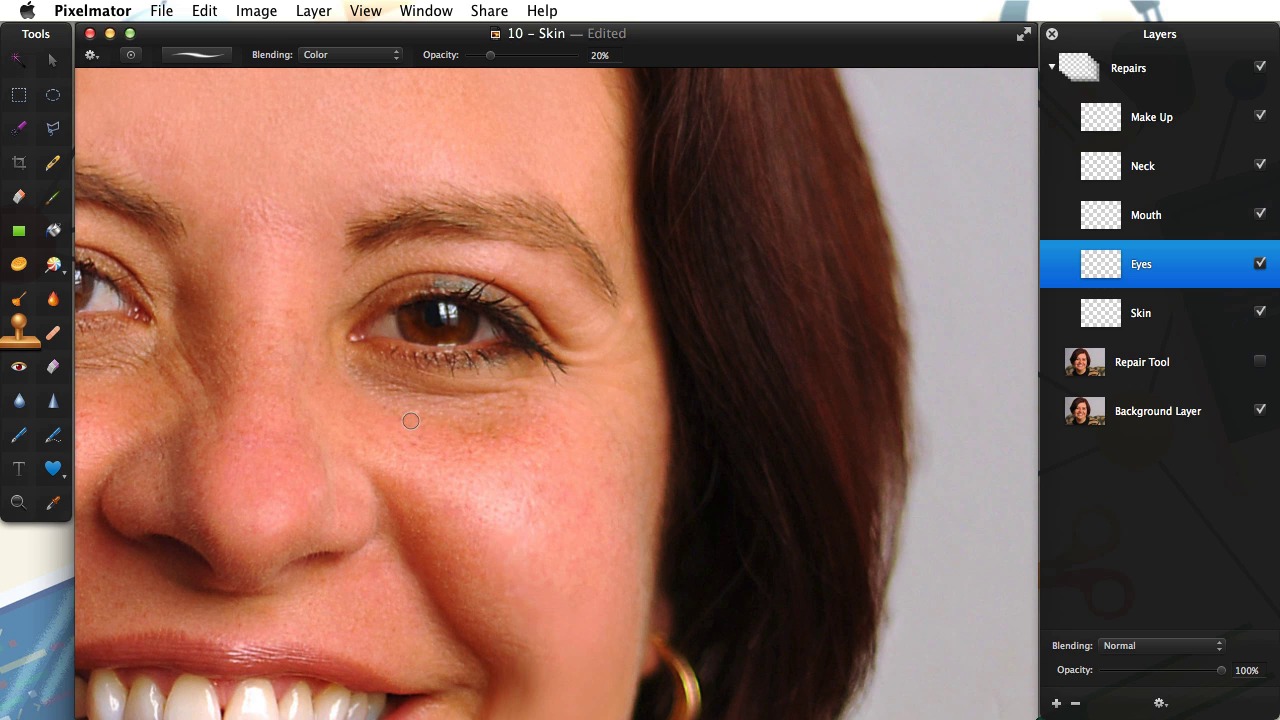The image size is (1280, 720).
Task: Toggle visibility of Mouth layer
Action: pyautogui.click(x=1260, y=213)
